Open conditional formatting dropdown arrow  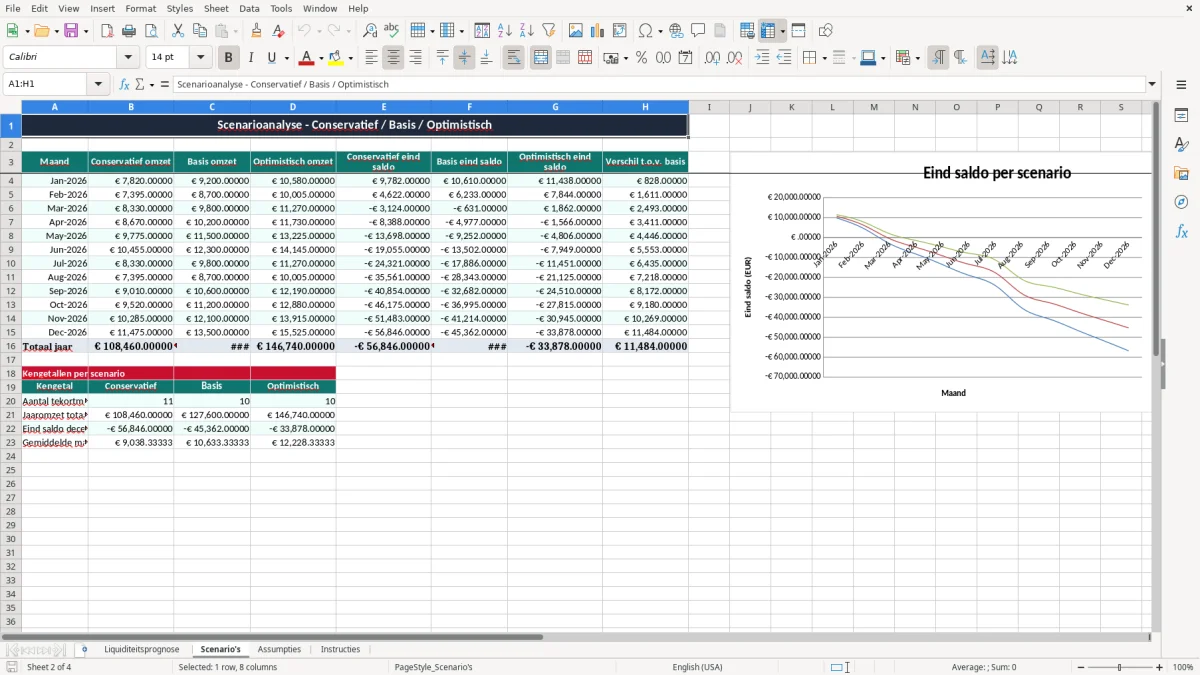917,58
